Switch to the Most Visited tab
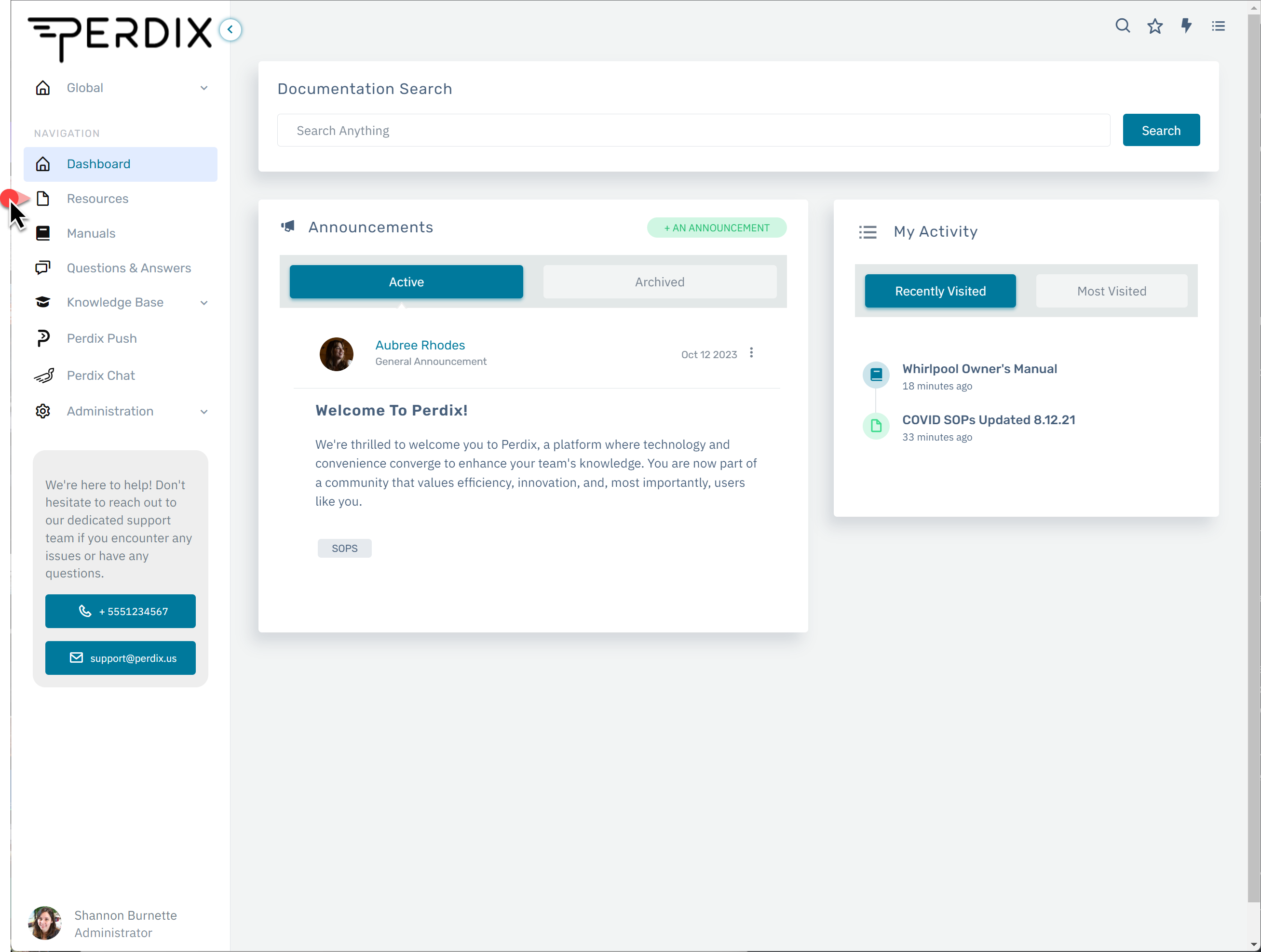Viewport: 1261px width, 952px height. click(1112, 291)
